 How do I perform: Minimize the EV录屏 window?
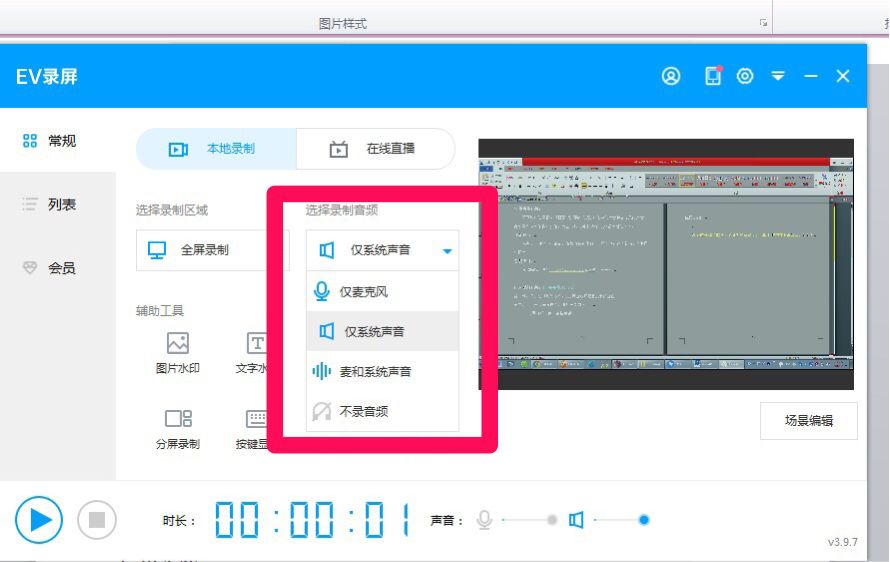pyautogui.click(x=811, y=76)
